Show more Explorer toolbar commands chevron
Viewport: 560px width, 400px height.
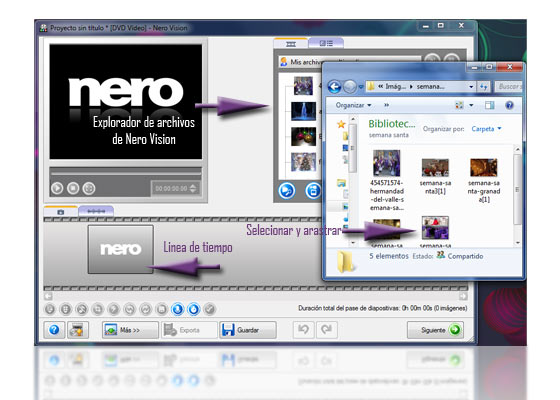click(386, 105)
